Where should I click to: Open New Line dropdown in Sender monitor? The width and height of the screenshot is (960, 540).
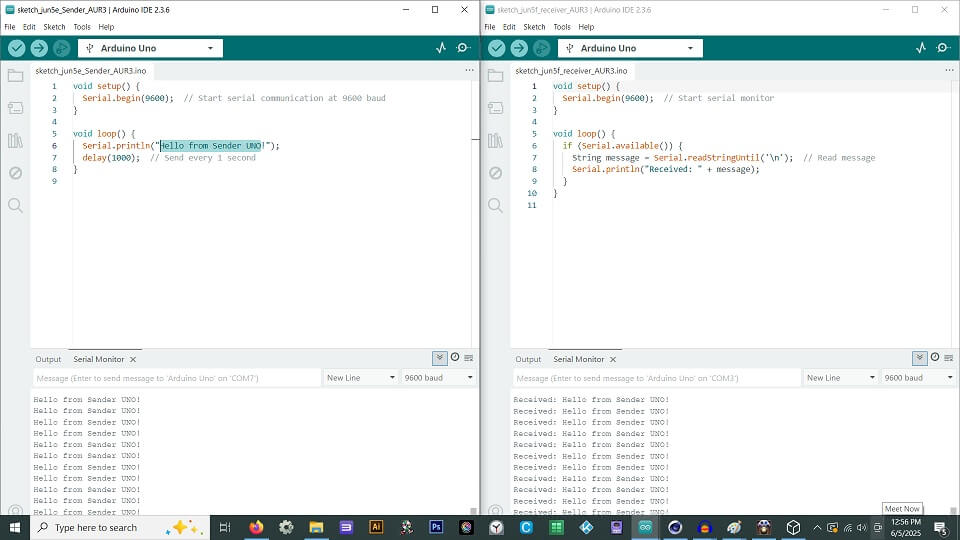(x=361, y=378)
